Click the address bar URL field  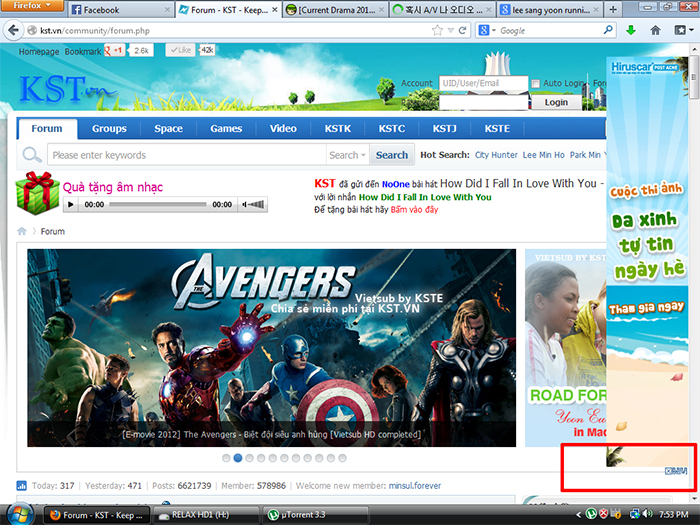228,30
